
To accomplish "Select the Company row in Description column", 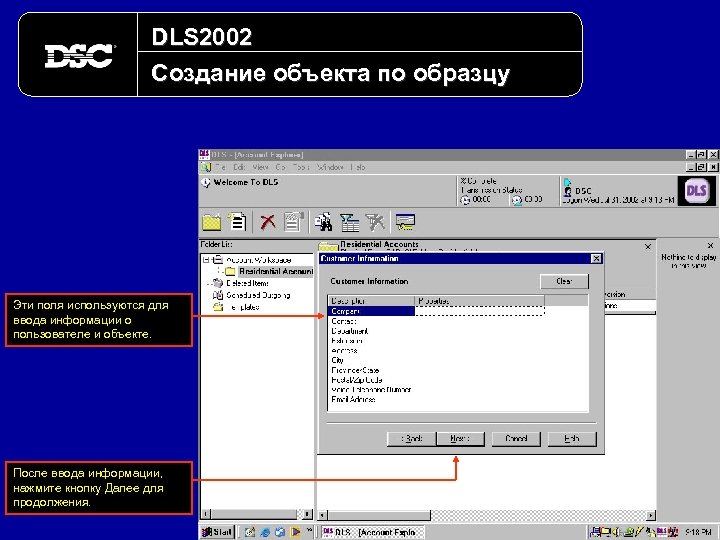I will coord(371,311).
